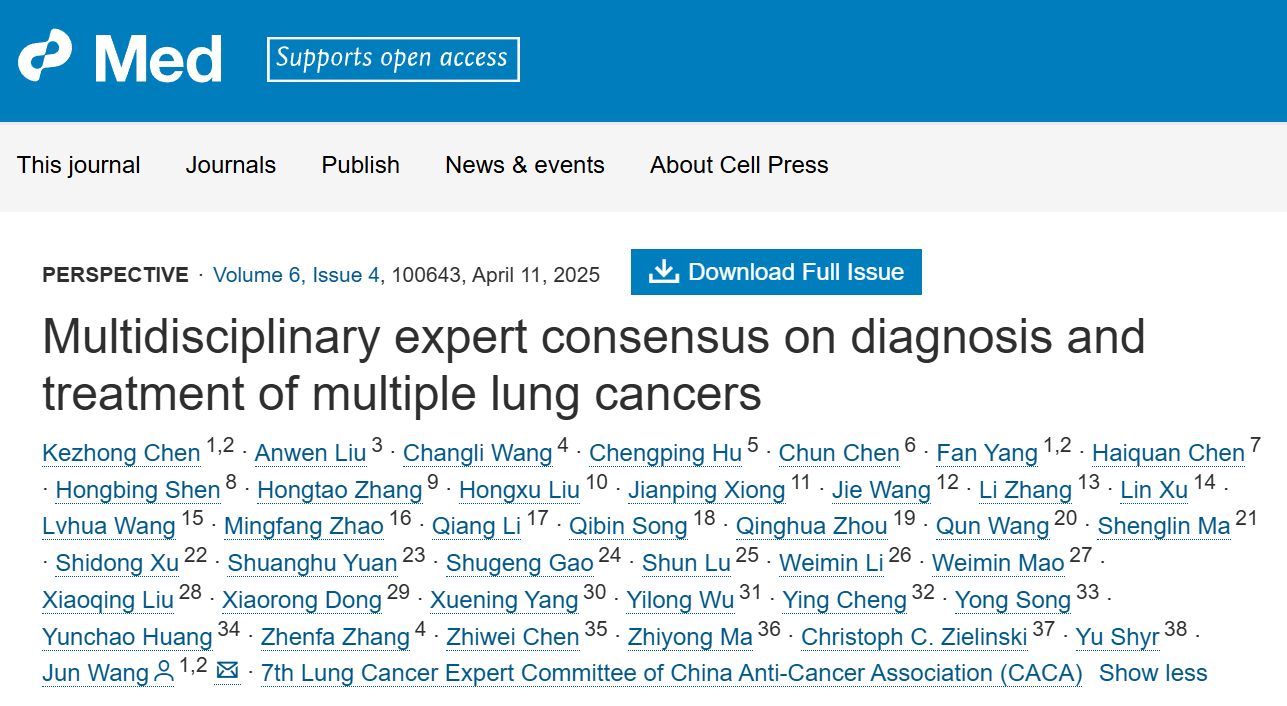Open the This journal menu
1287x706 pixels.
coord(78,165)
